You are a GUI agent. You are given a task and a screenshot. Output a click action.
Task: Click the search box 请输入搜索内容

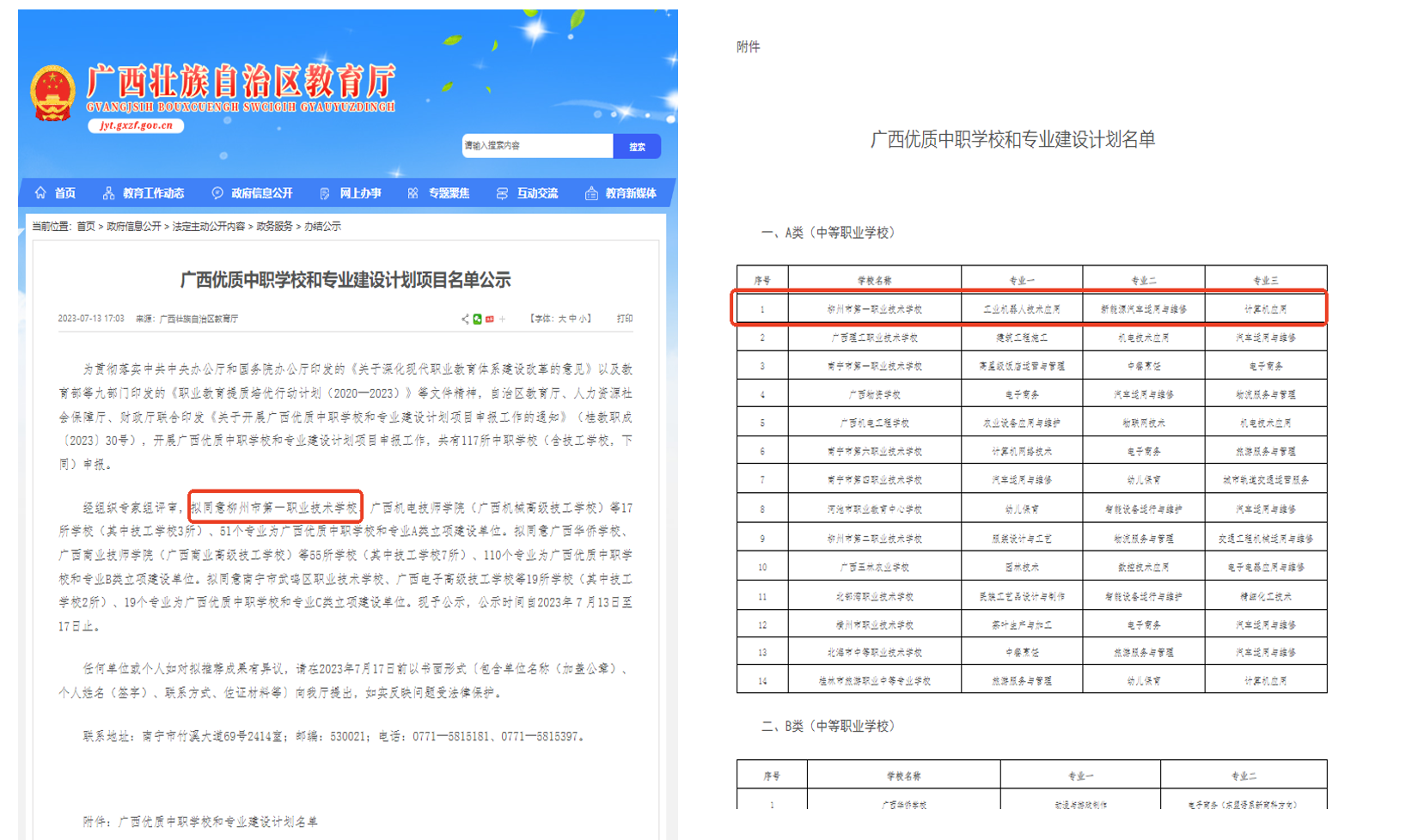click(537, 146)
